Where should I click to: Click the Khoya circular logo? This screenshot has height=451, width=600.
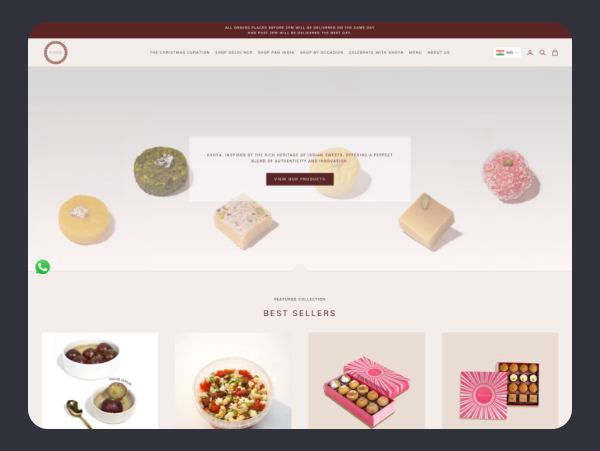click(55, 52)
